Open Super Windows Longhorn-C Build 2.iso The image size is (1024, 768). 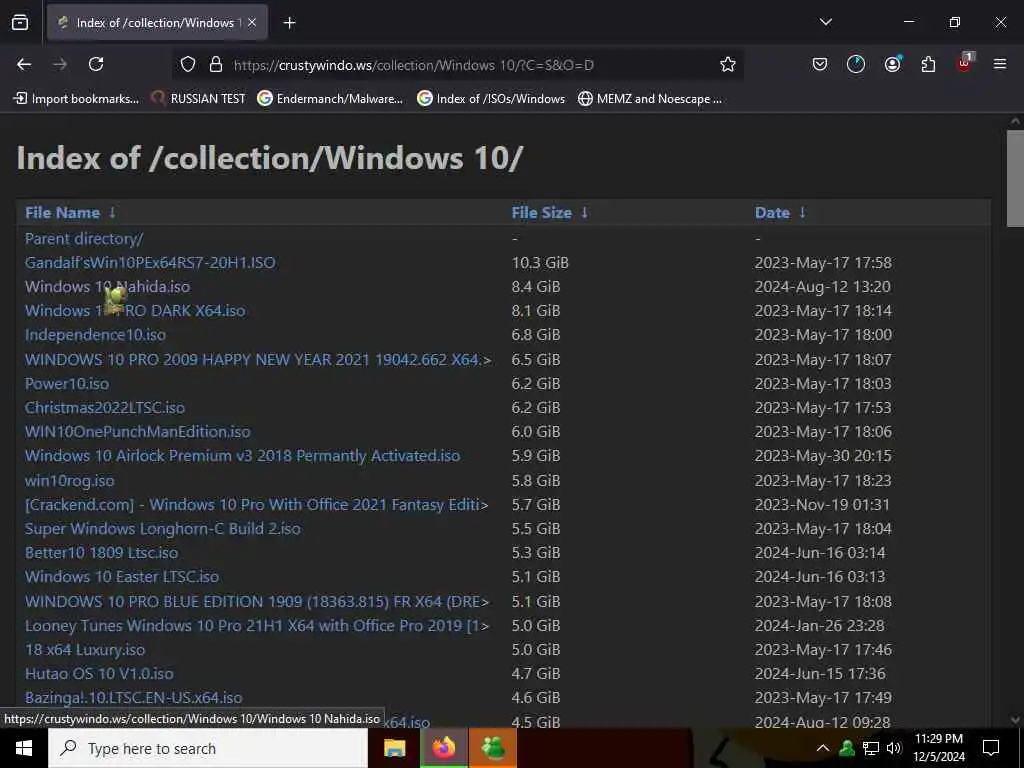tap(163, 529)
